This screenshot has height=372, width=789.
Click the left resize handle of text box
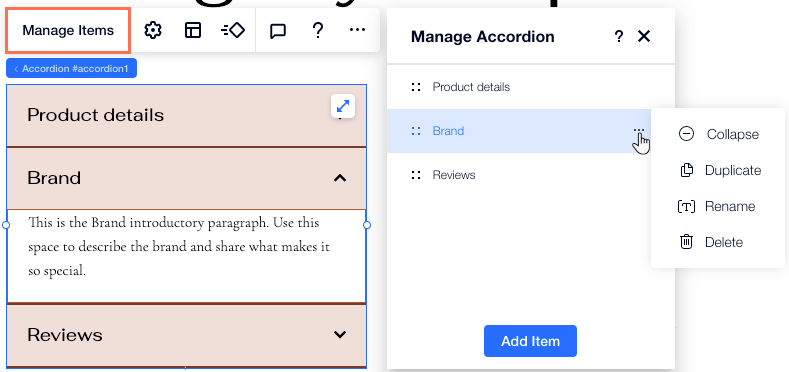6,225
